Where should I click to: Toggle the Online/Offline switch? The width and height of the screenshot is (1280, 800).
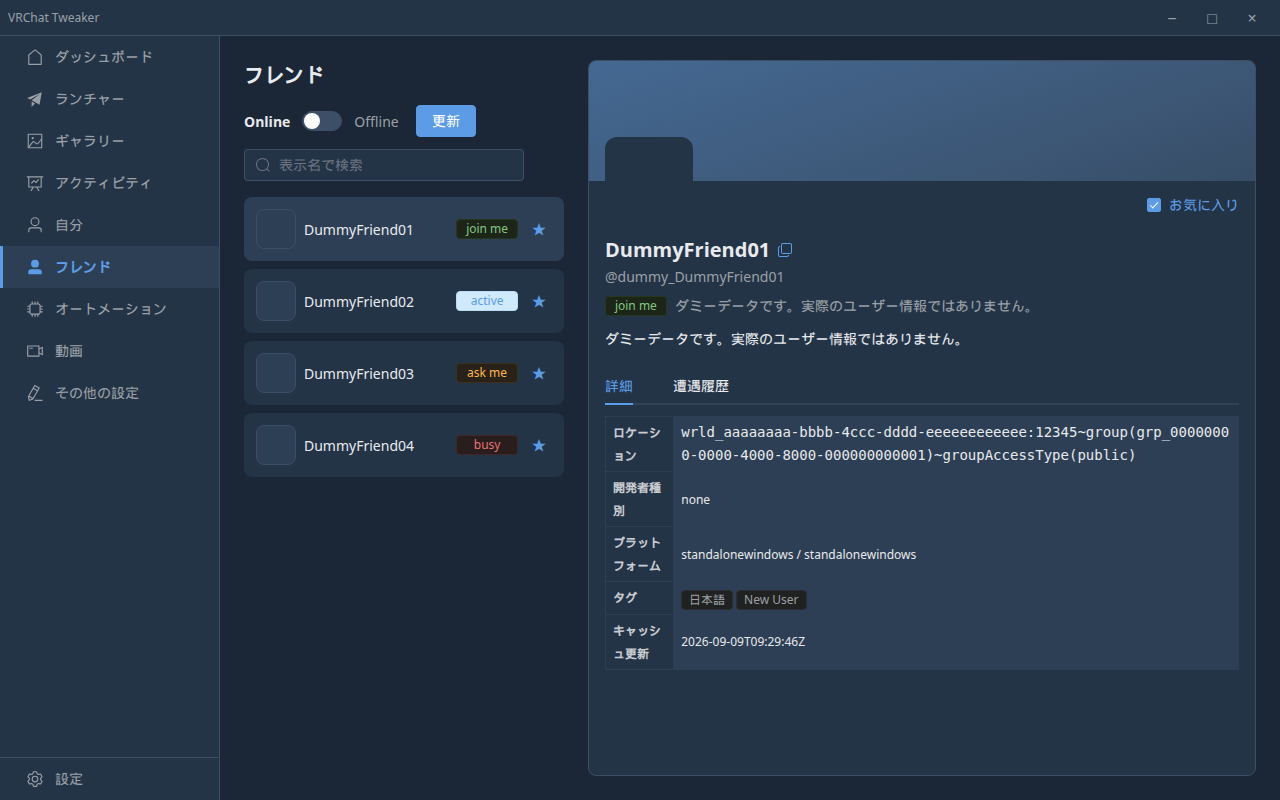coord(322,121)
